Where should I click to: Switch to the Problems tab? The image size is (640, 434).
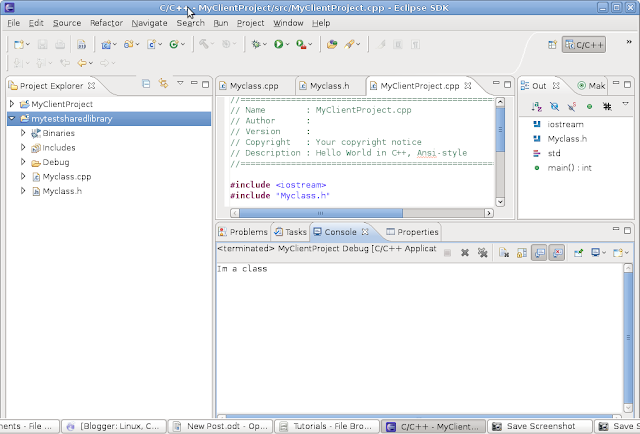point(243,231)
